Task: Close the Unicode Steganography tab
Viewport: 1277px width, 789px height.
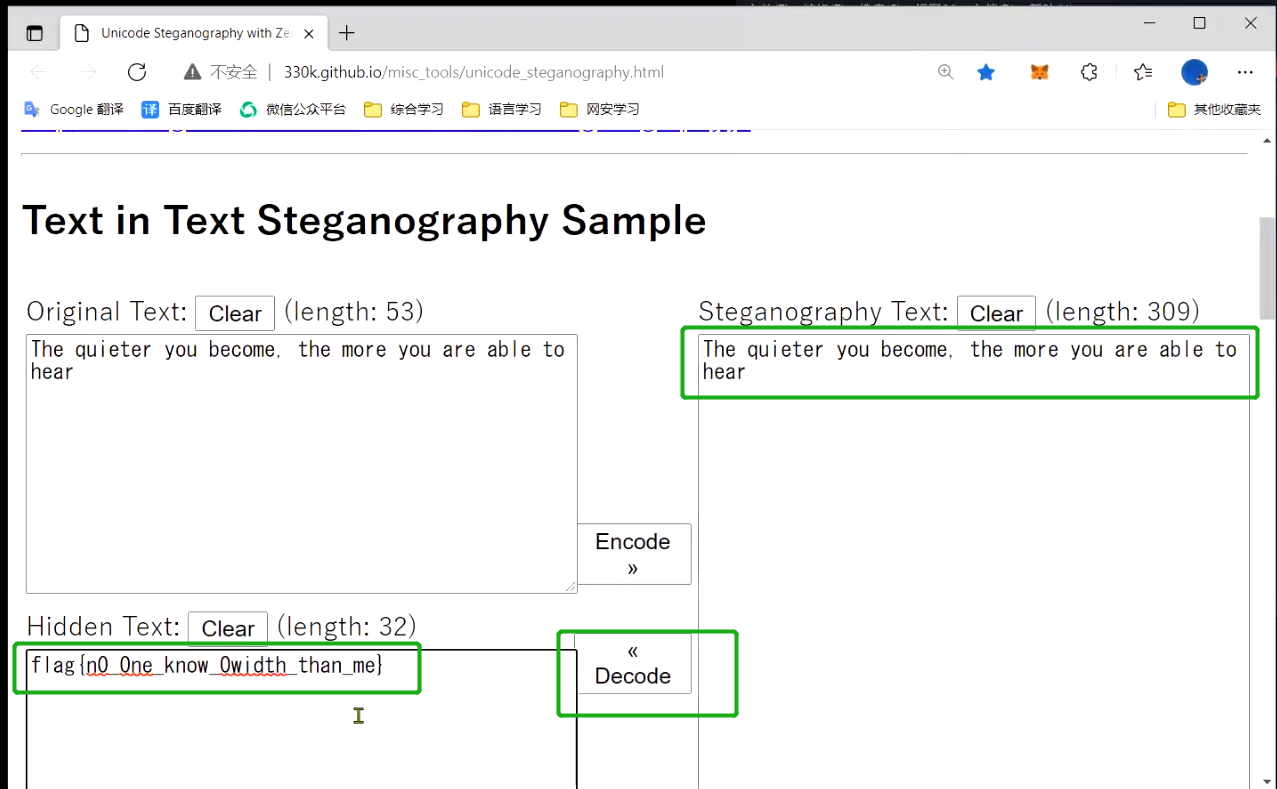Action: point(309,33)
